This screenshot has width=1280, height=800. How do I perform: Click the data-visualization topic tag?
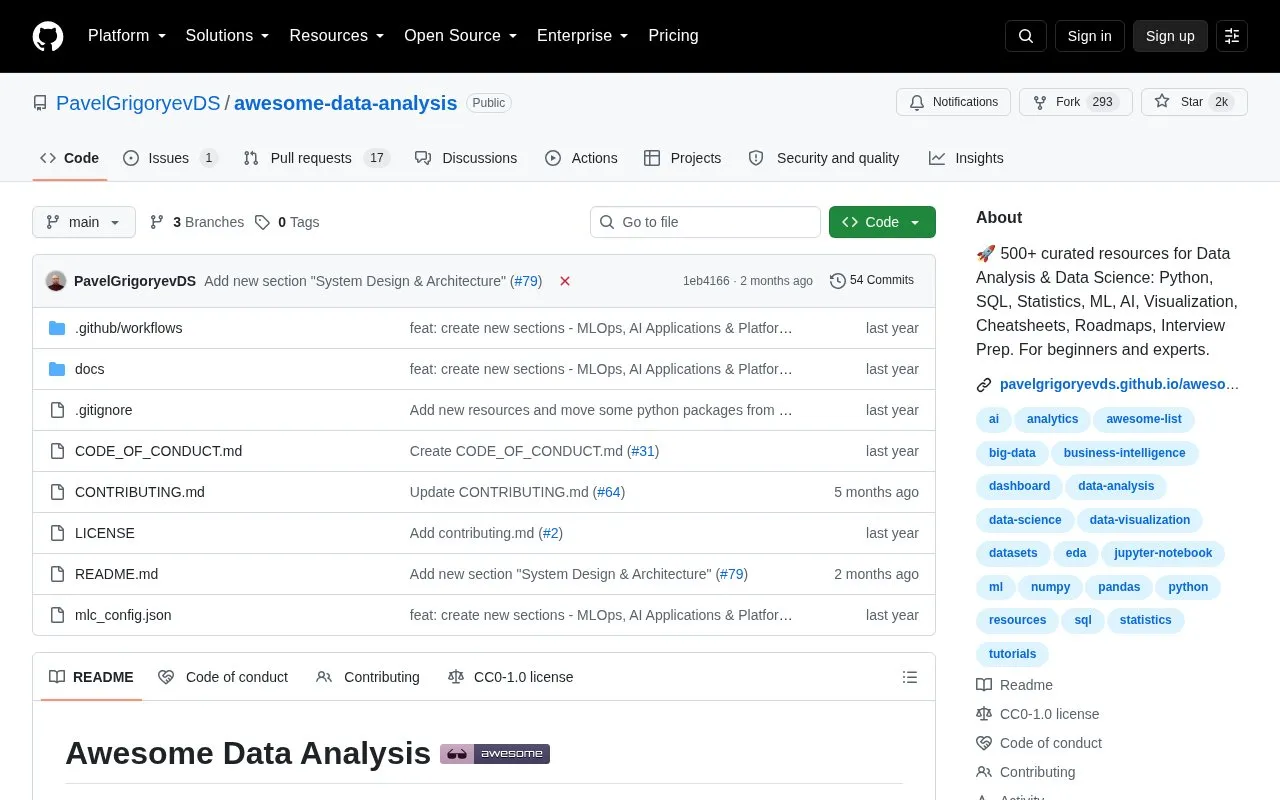pyautogui.click(x=1140, y=520)
